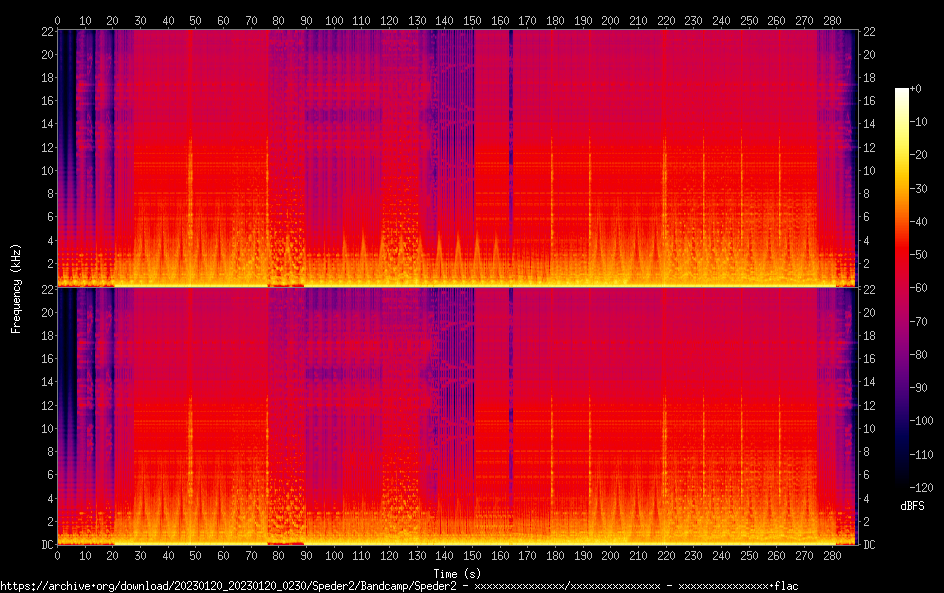Open the archive.org URL at the bottom
Image resolution: width=944 pixels, height=593 pixels.
[400, 585]
